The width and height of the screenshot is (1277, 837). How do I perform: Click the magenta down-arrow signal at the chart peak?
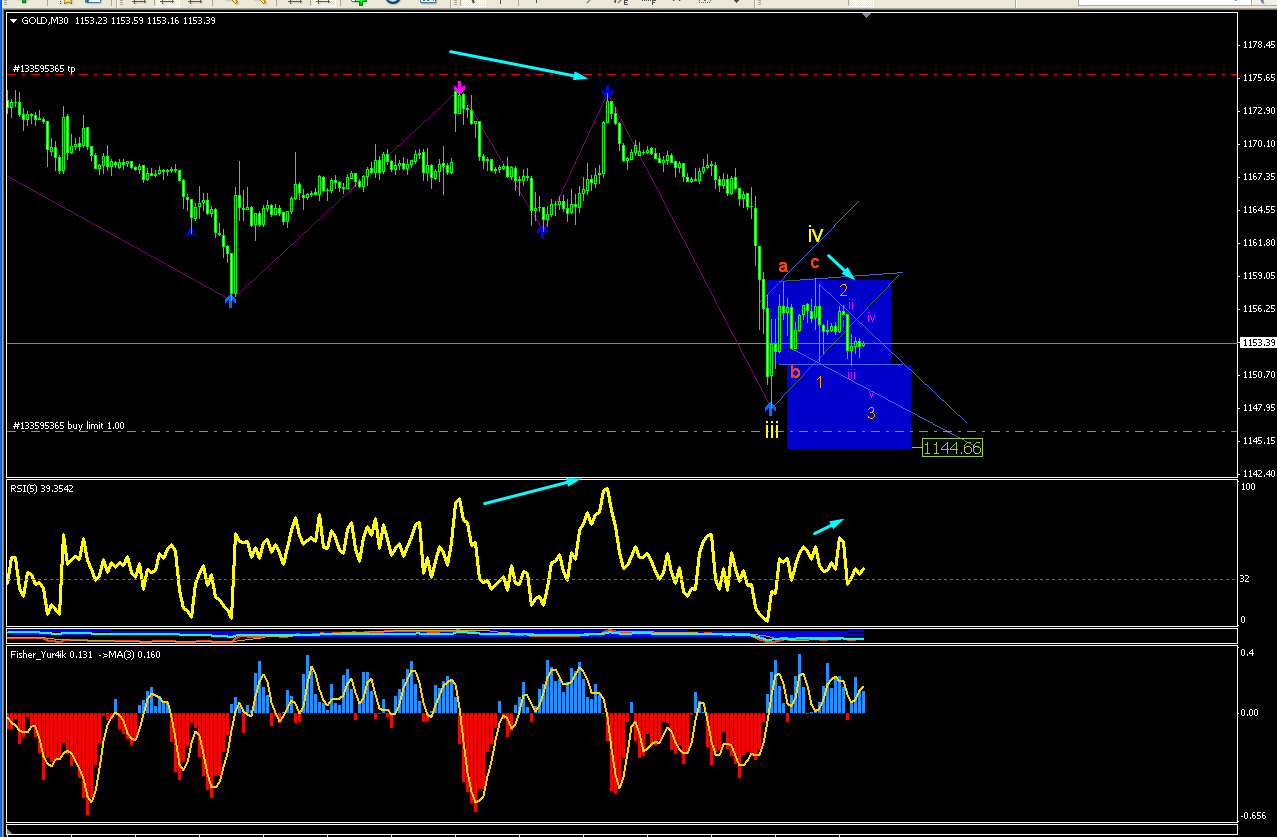459,88
